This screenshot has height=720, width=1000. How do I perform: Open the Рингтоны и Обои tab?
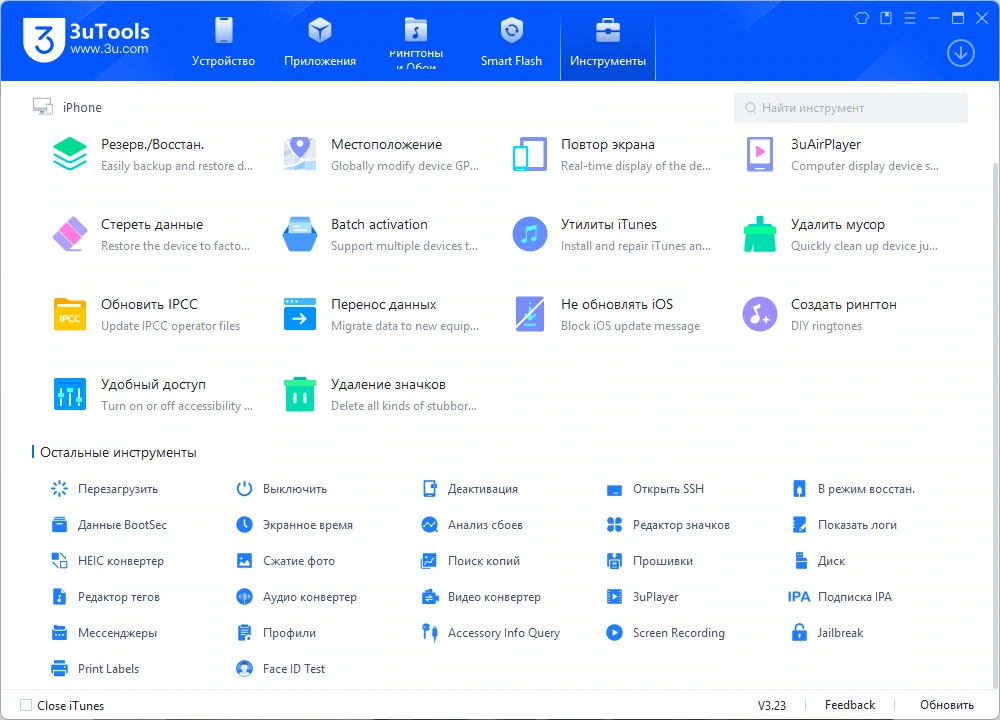(x=416, y=42)
